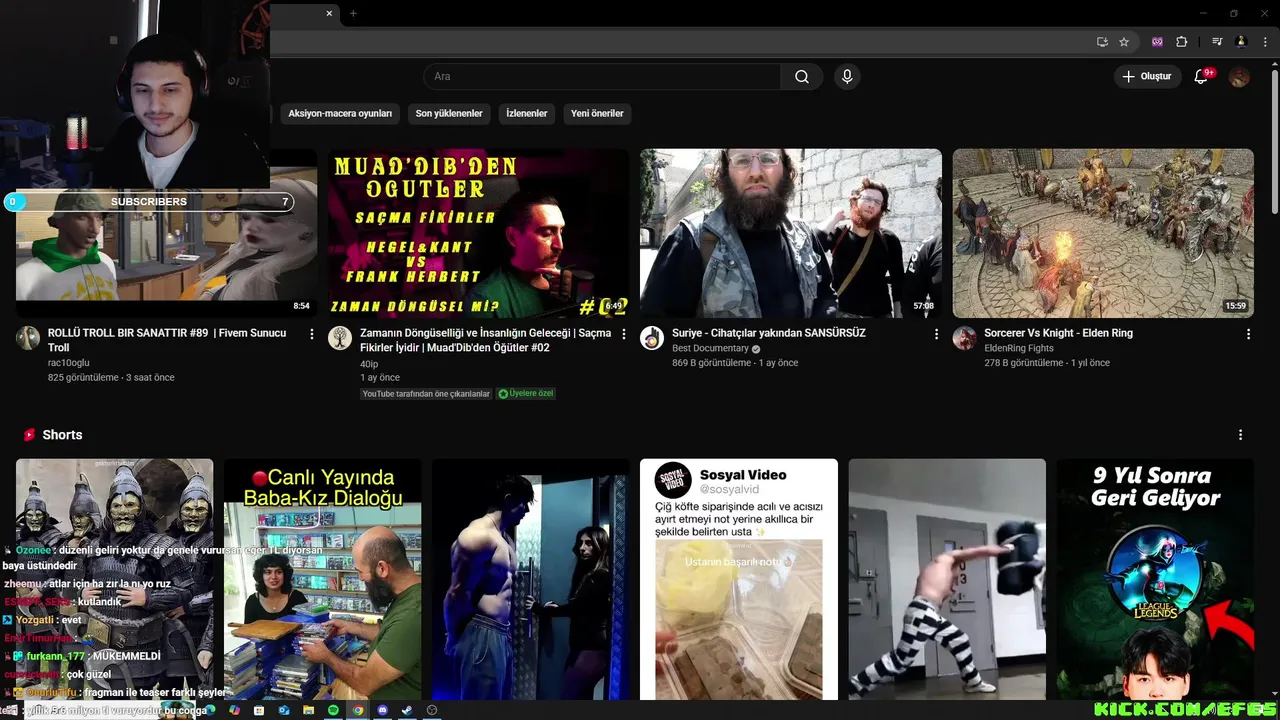Open the Muad'Dib'den Öğütler video thumbnail
The image size is (1280, 720).
pyautogui.click(x=478, y=233)
